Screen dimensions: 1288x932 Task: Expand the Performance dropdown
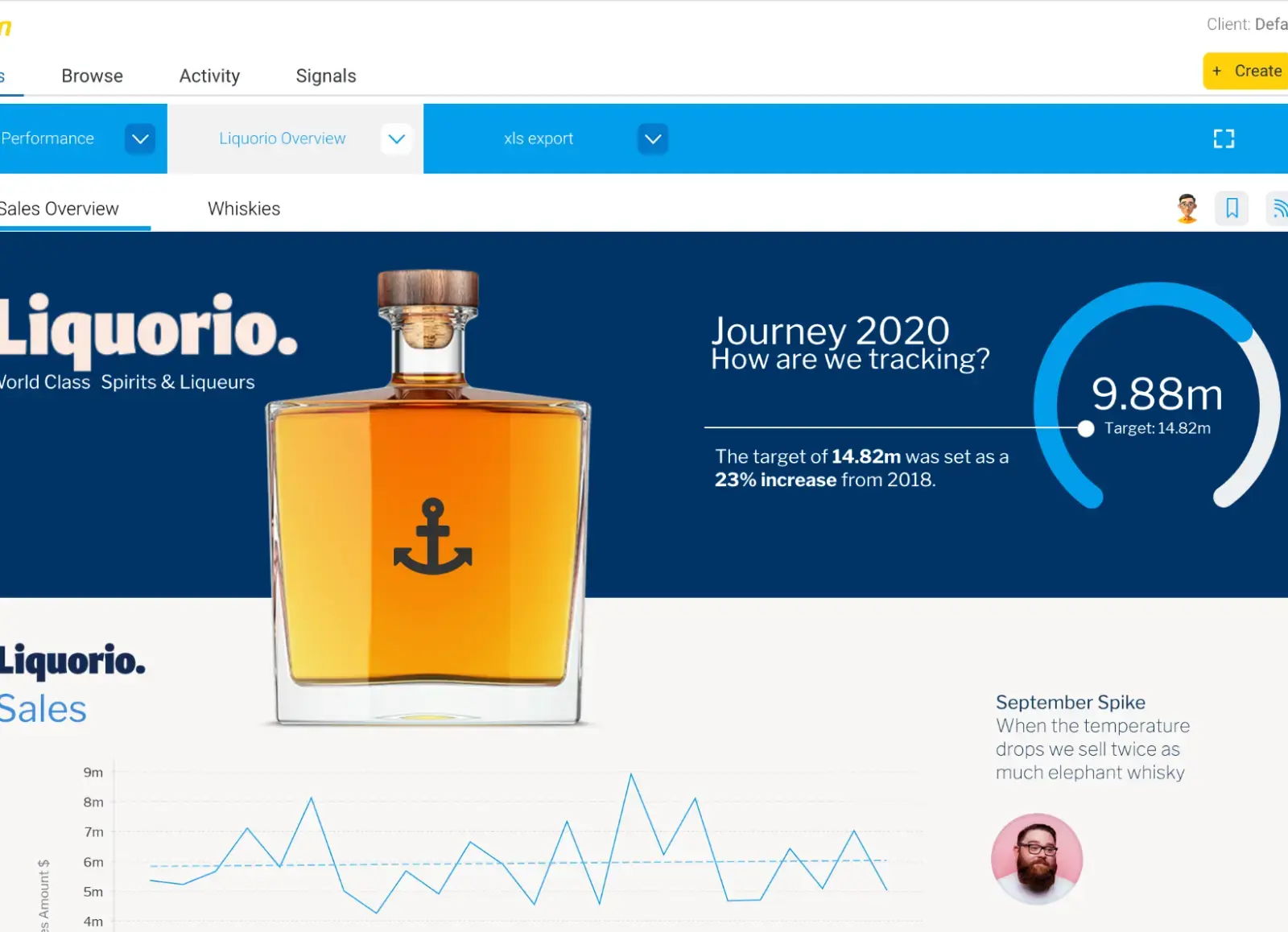(x=139, y=138)
